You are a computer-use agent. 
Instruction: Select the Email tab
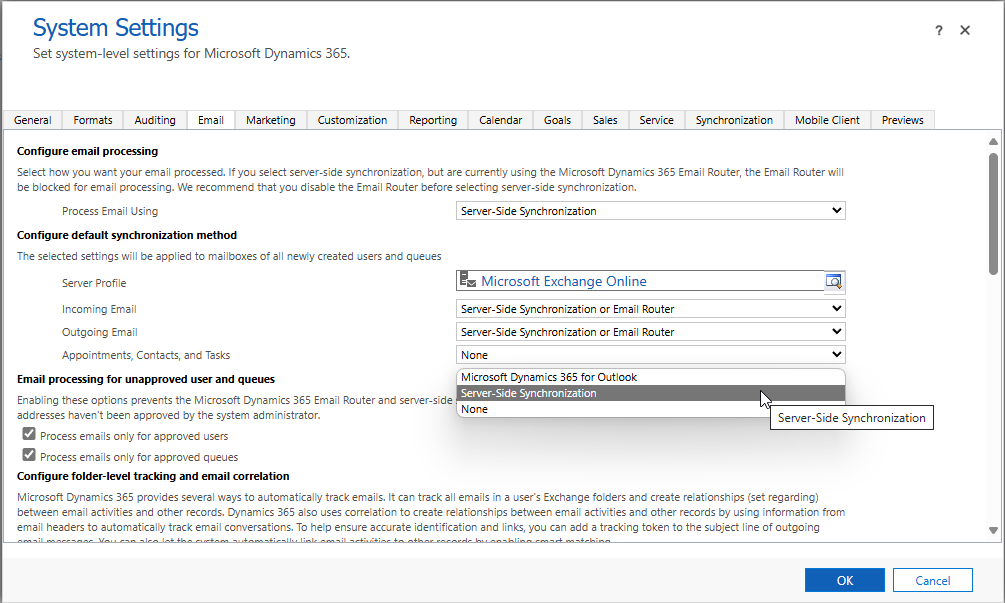pyautogui.click(x=211, y=120)
